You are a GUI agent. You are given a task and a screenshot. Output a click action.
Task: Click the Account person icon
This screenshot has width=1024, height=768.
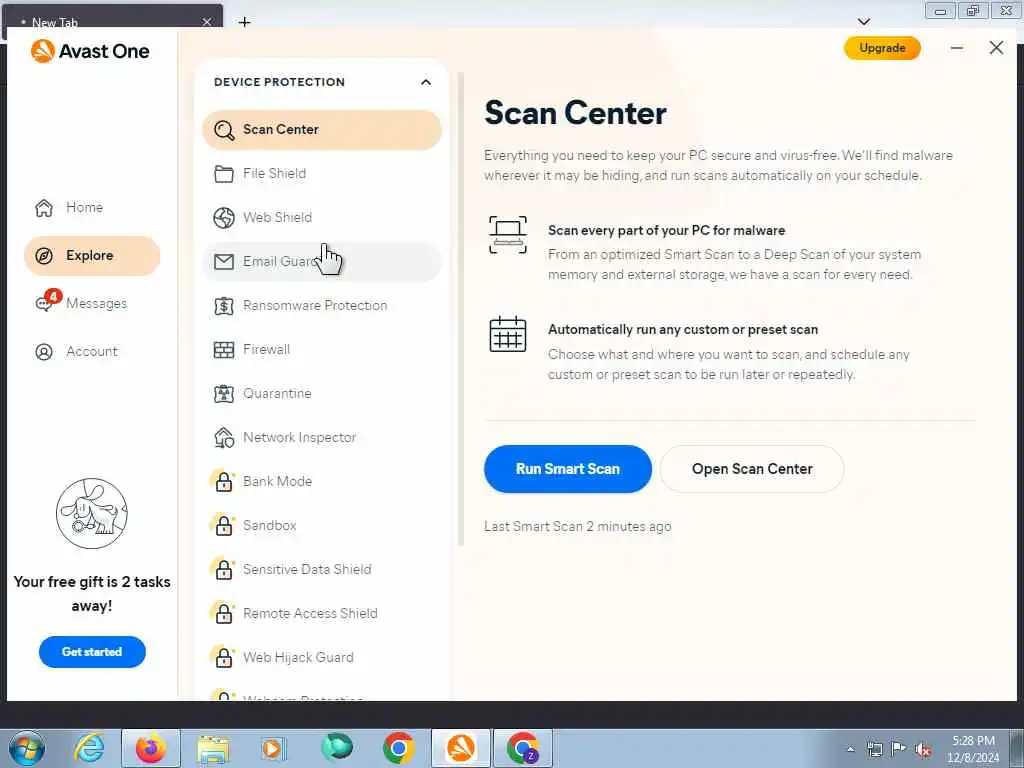click(44, 352)
